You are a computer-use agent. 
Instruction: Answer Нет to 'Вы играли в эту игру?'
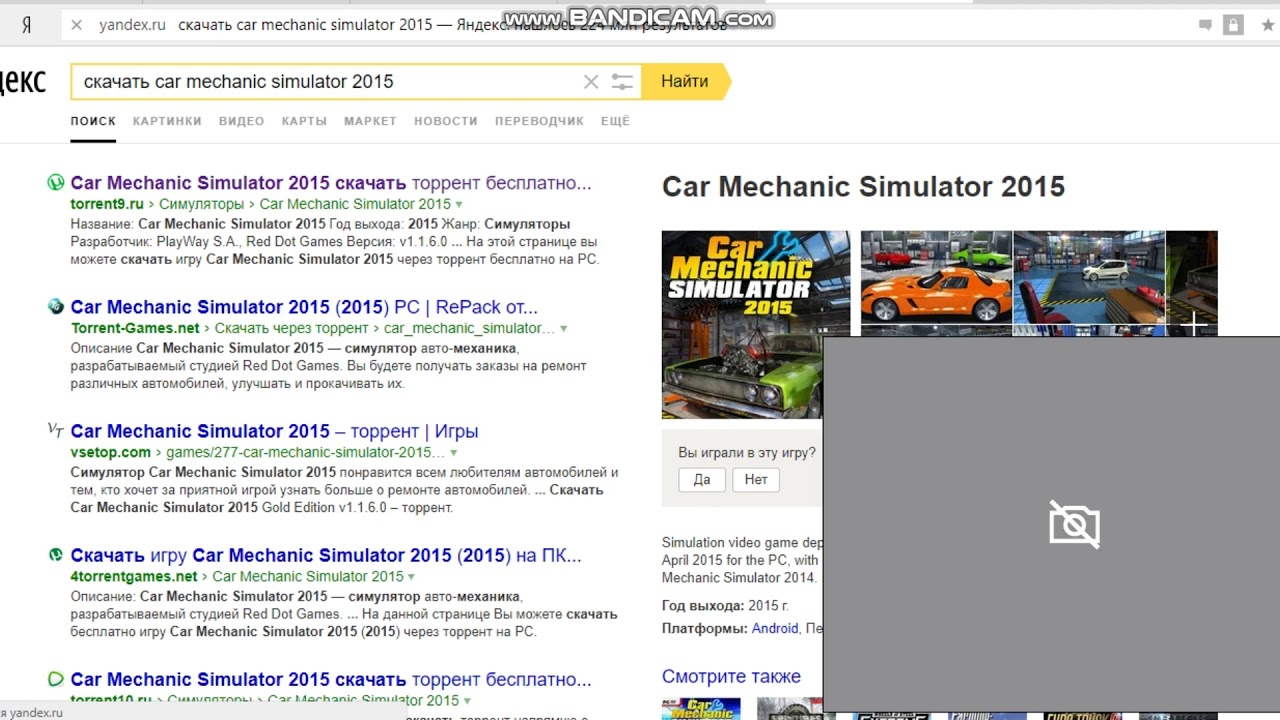756,480
